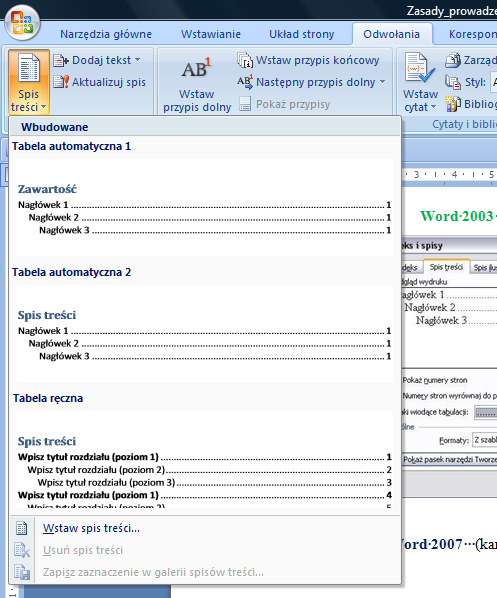Open the Układ strony tab

(x=302, y=34)
